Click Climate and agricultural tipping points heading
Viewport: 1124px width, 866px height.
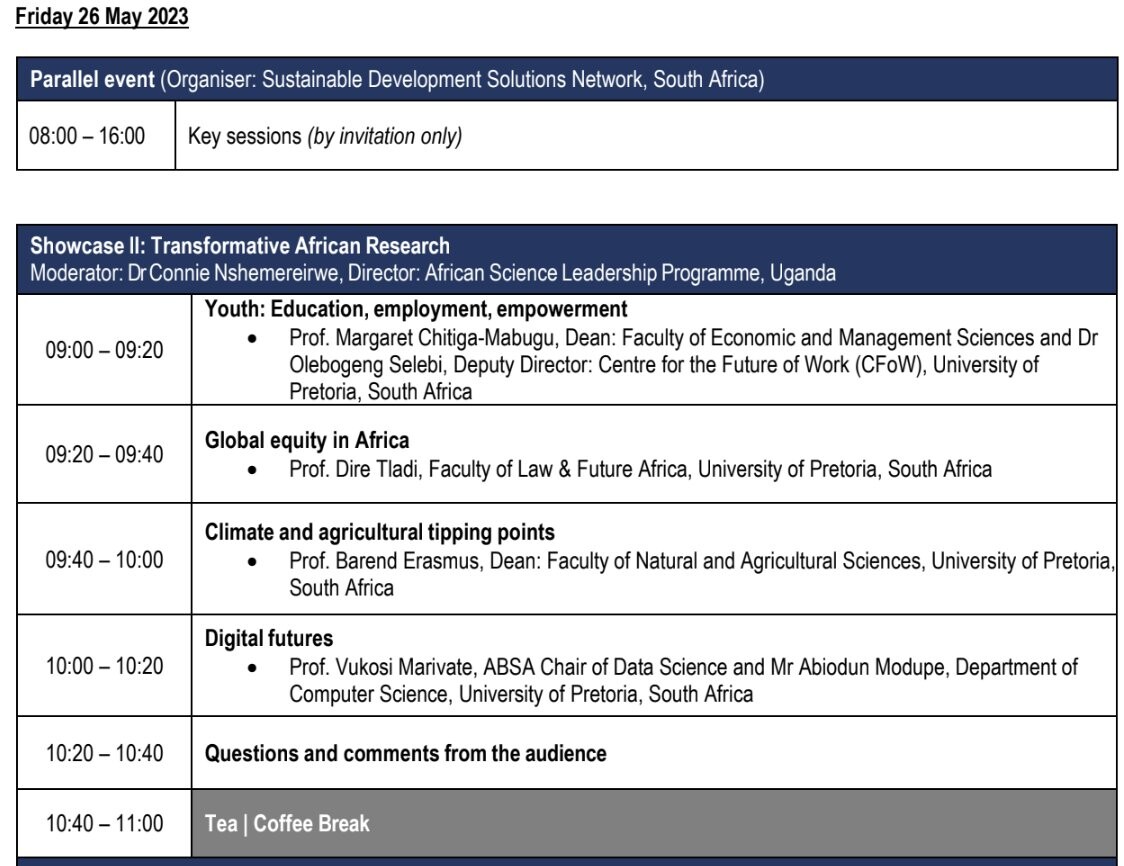(380, 532)
